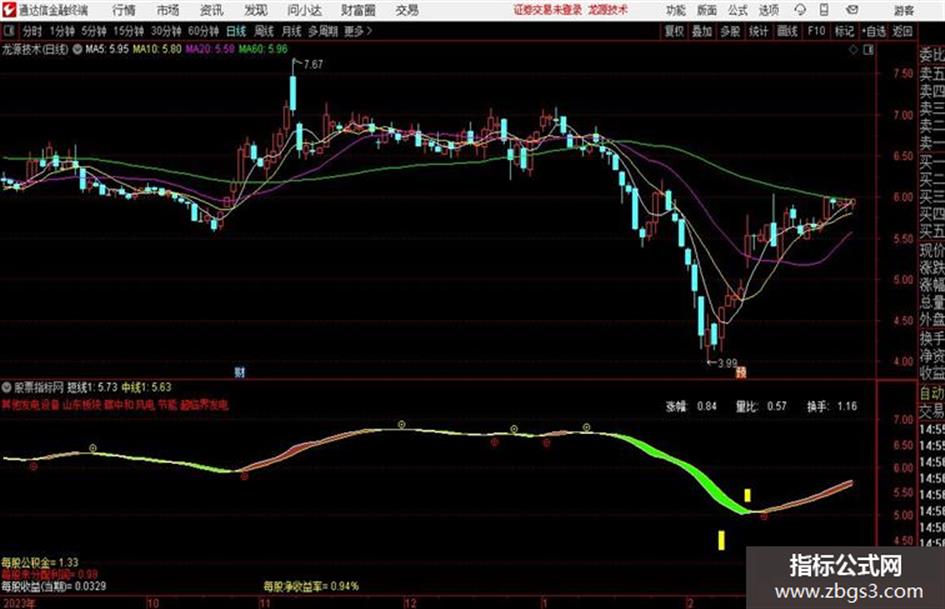Screen dimensions: 945x609
Task: Click the Tongdaxin red logo icon
Action: 9,10
